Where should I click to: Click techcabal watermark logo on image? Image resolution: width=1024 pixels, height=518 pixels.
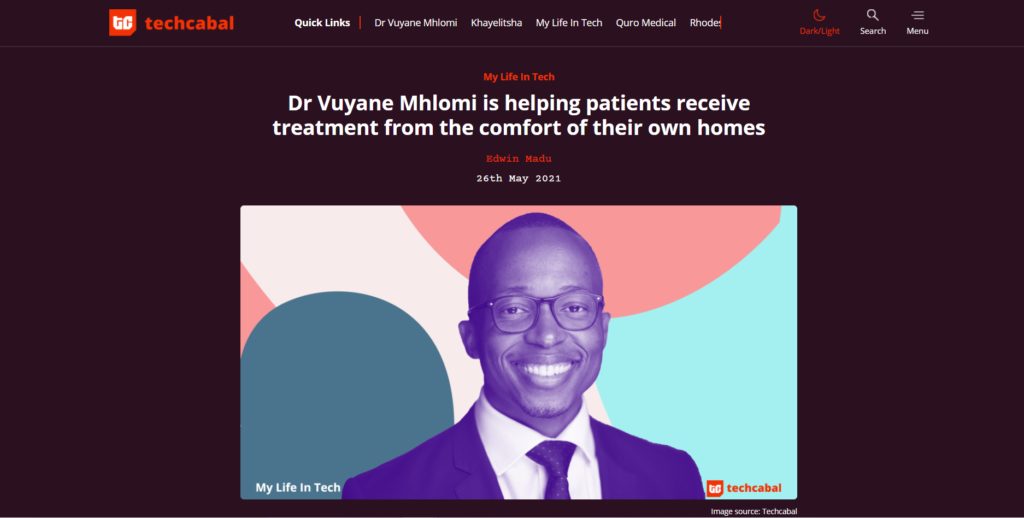(x=744, y=488)
